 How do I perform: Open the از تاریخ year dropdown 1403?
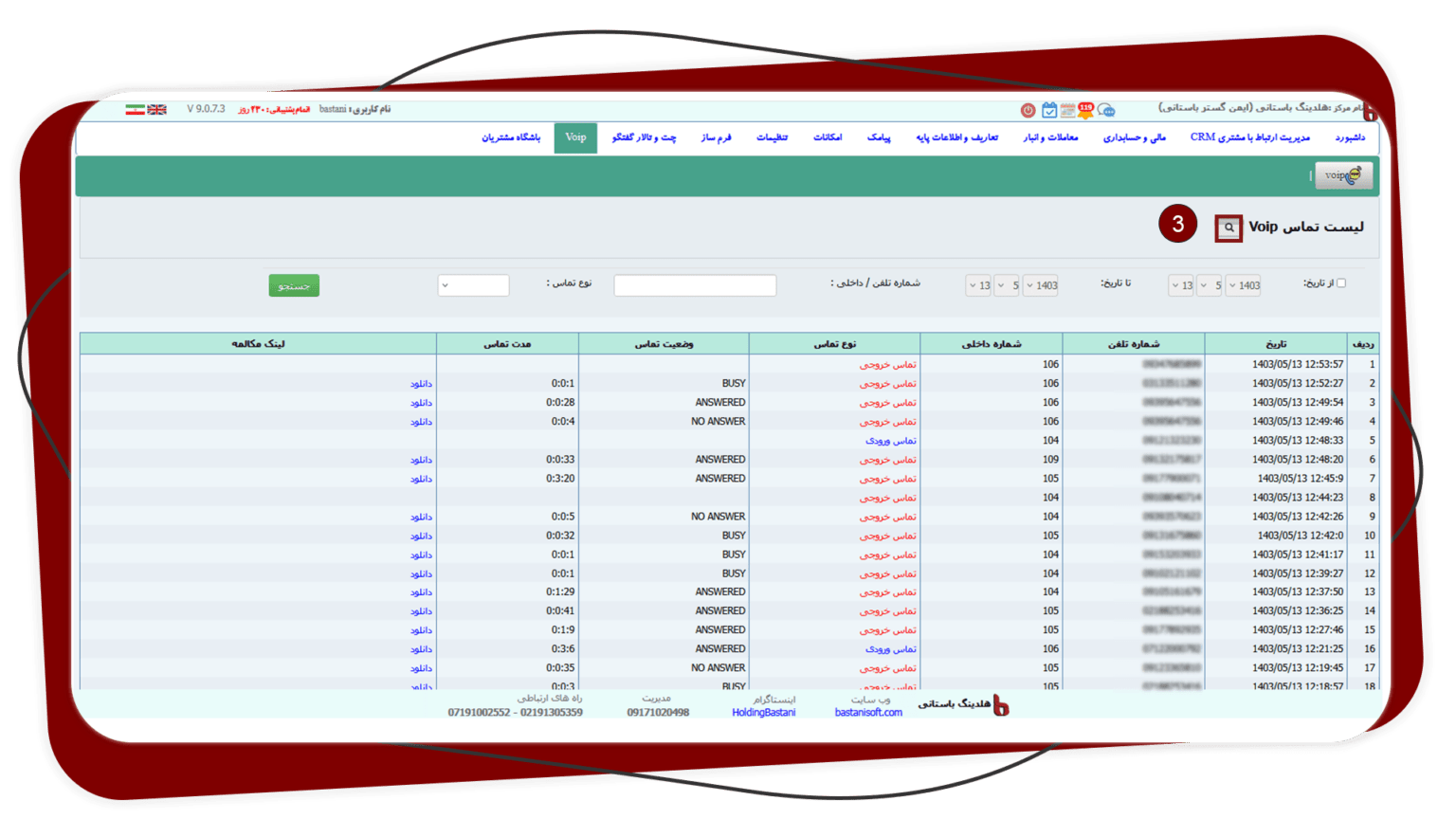(x=1244, y=285)
